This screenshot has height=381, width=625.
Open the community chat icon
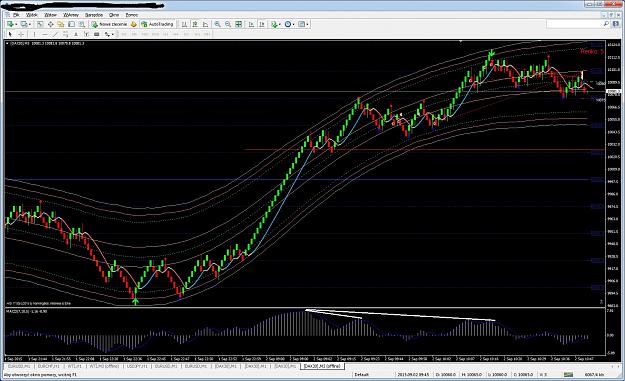pyautogui.click(x=616, y=24)
